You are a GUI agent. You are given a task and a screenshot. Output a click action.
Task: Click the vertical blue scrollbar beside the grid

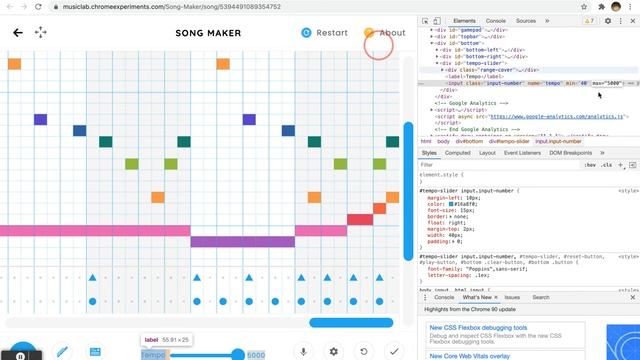tap(408, 191)
